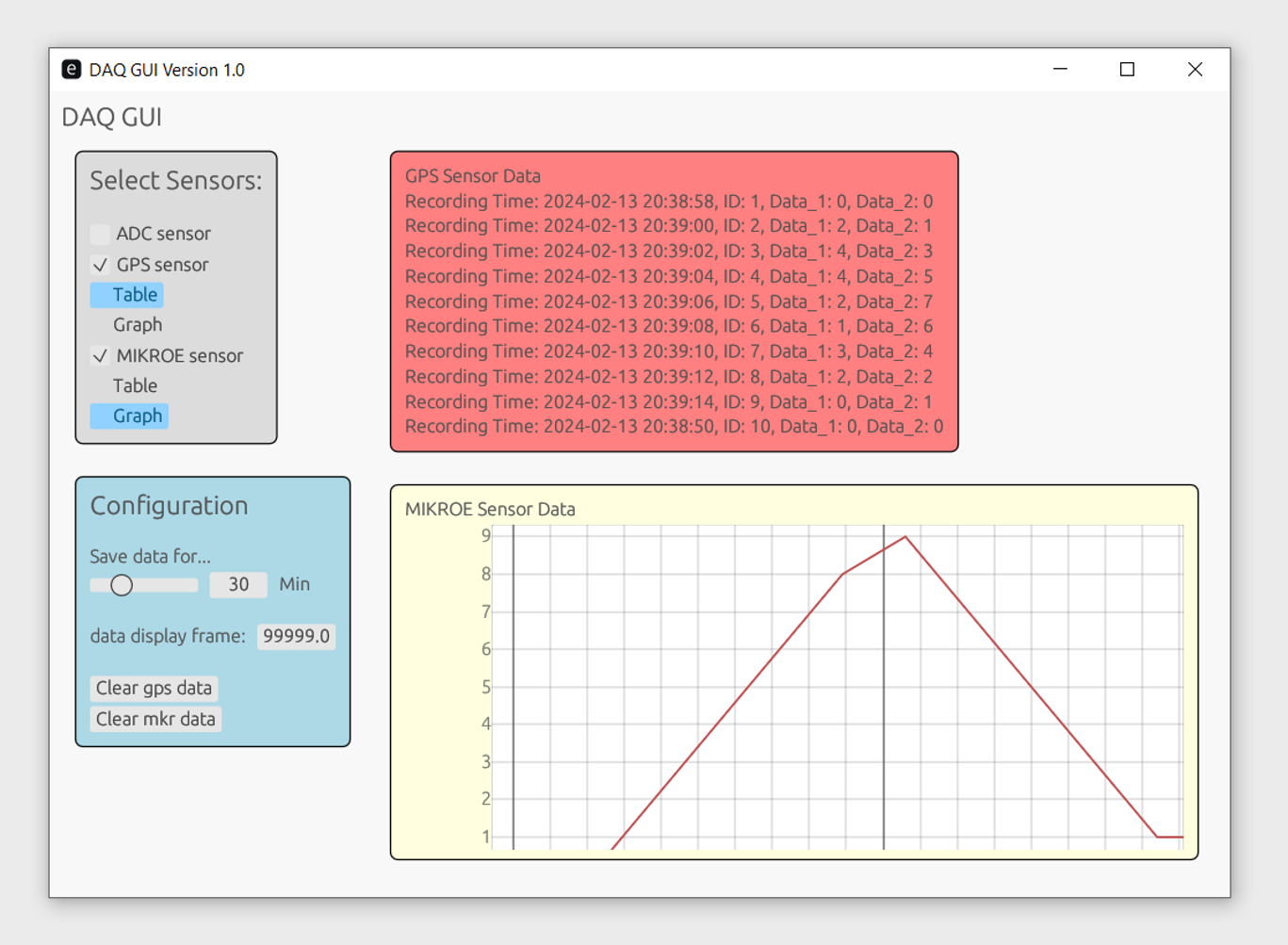Click the Save data for slider handle

pos(122,585)
